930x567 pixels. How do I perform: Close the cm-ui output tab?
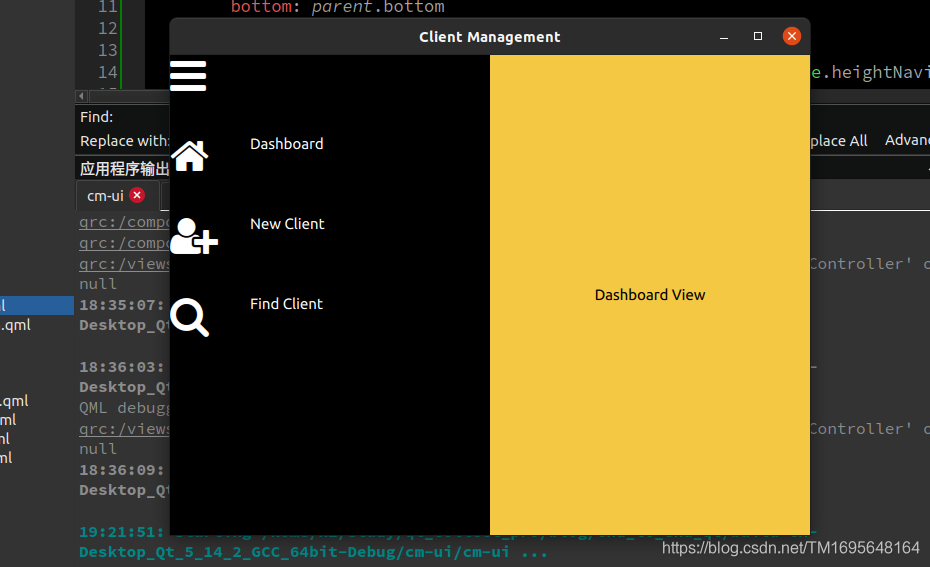point(137,195)
